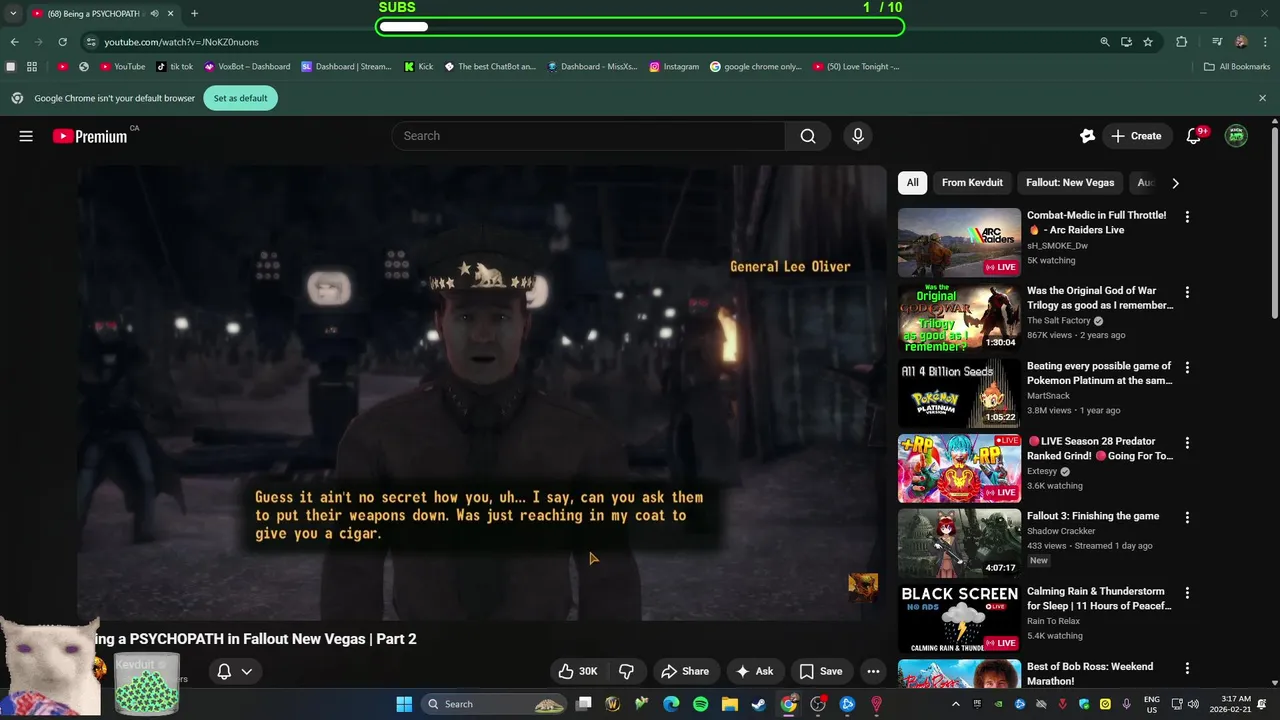Viewport: 1280px width, 720px height.
Task: Share the video
Action: pyautogui.click(x=684, y=671)
